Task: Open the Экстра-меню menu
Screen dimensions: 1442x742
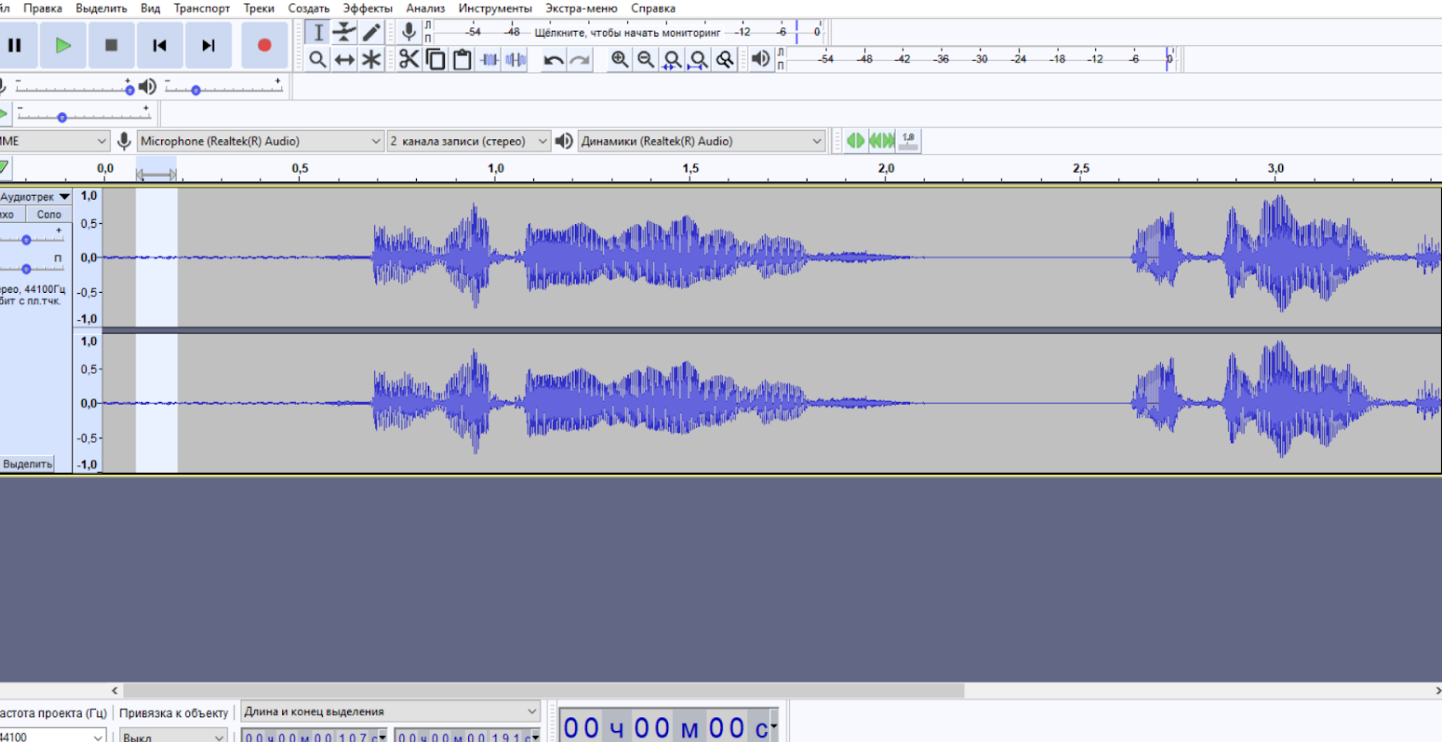Action: [x=581, y=8]
